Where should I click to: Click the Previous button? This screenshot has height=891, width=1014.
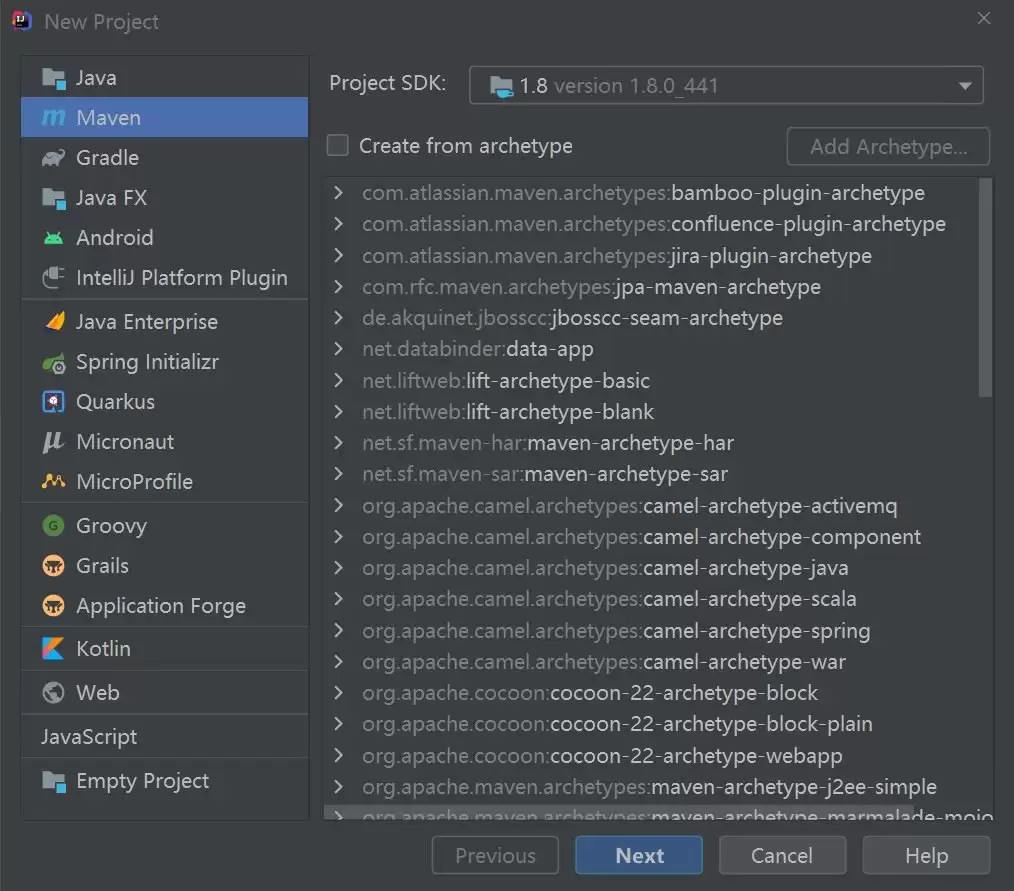click(495, 855)
